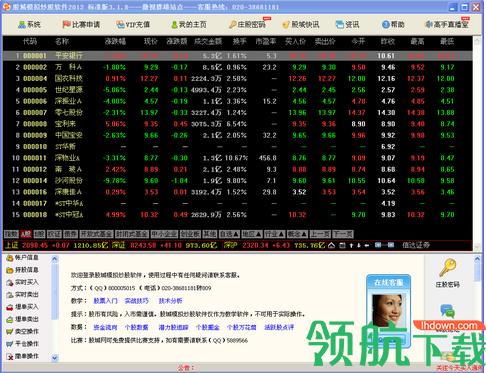Open the 活跃股点评 link
Screen dimensions: 486x373
coord(279,327)
